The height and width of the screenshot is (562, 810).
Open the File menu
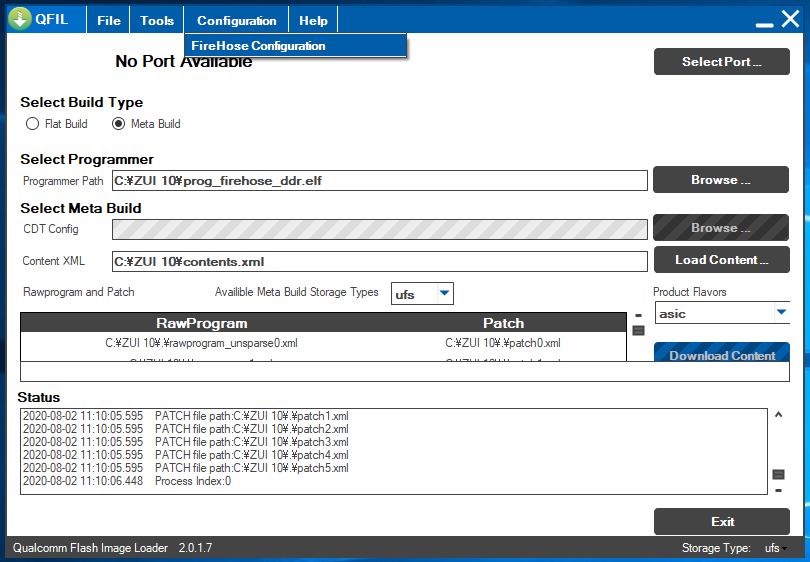pyautogui.click(x=108, y=21)
